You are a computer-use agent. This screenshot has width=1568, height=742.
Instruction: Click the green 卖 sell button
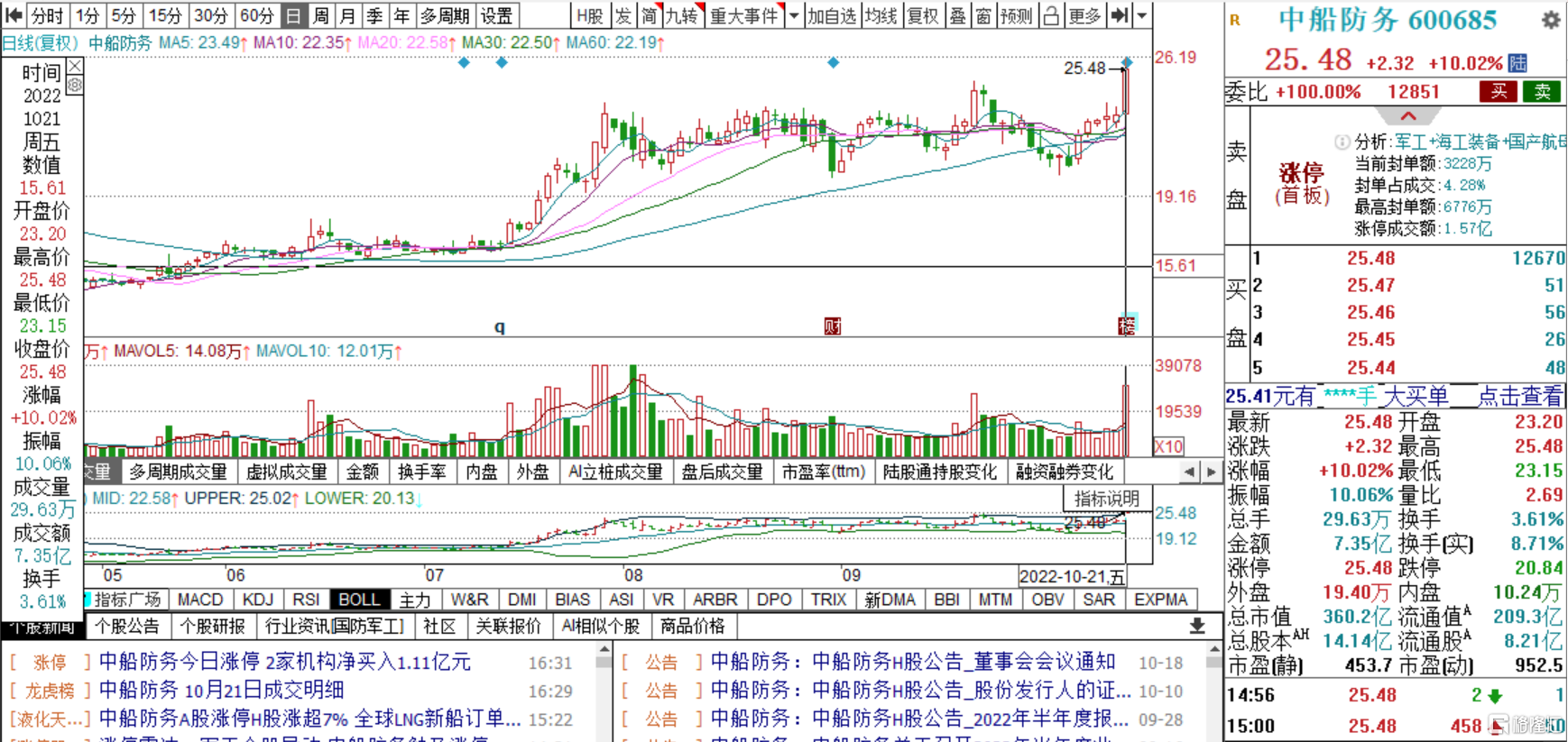coord(1542,91)
